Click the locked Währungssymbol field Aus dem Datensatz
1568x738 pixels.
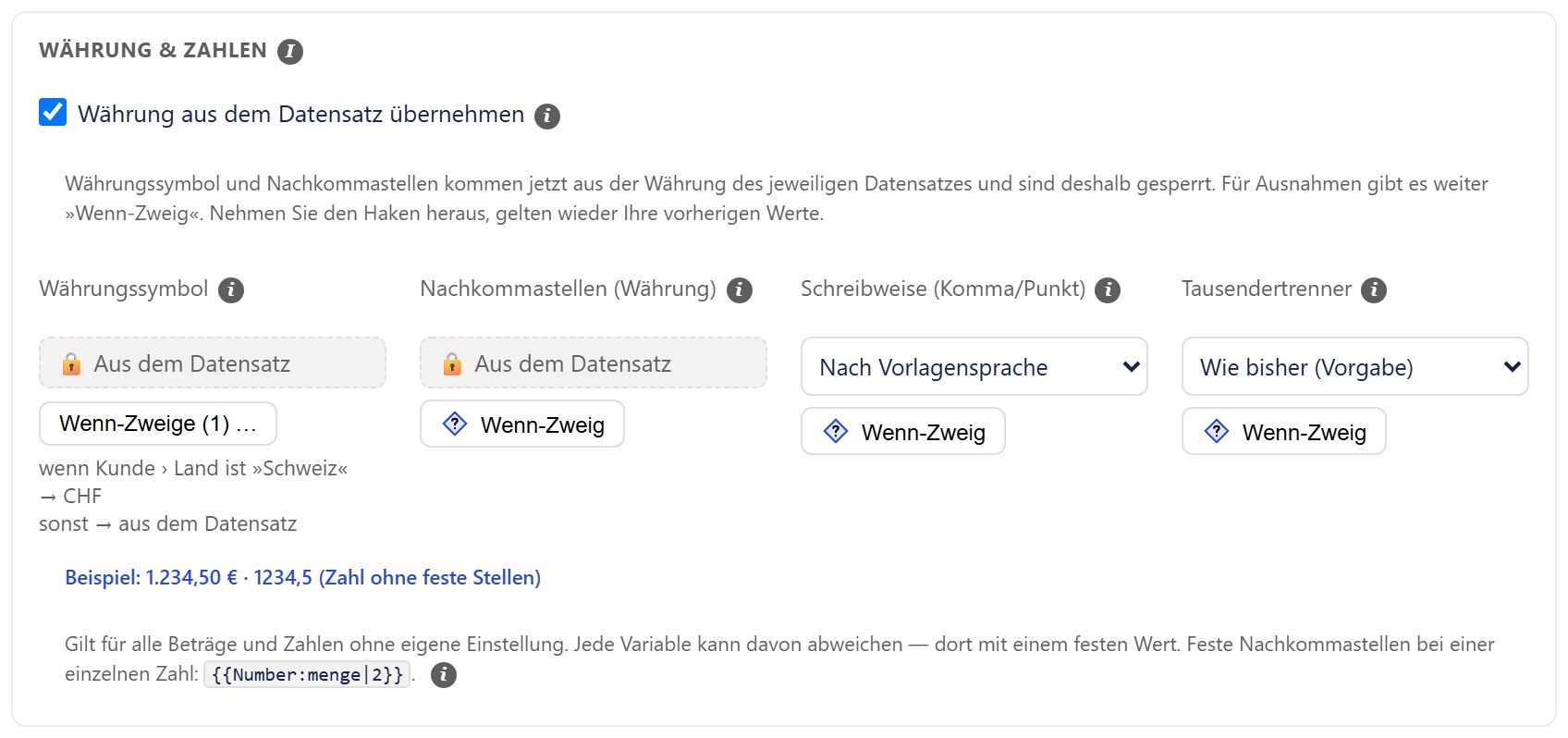(213, 363)
